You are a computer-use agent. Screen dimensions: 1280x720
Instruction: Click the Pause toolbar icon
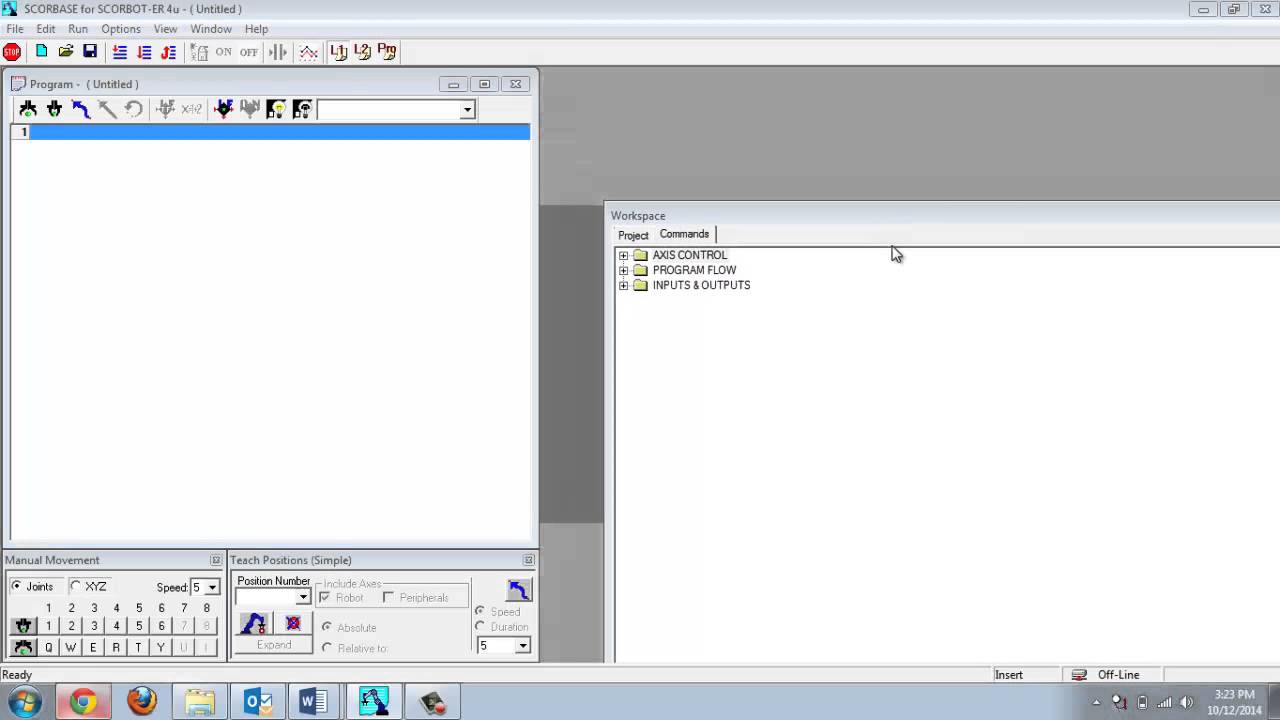[278, 52]
